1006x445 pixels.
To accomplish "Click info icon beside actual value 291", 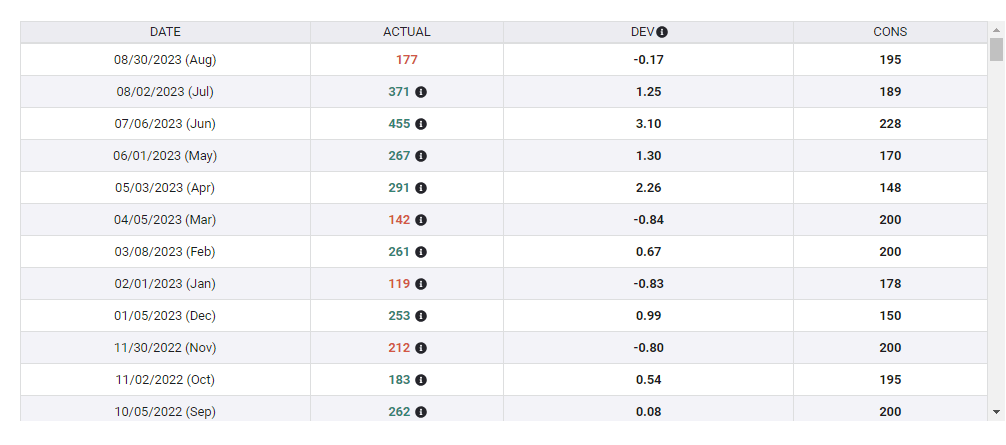I will (421, 188).
